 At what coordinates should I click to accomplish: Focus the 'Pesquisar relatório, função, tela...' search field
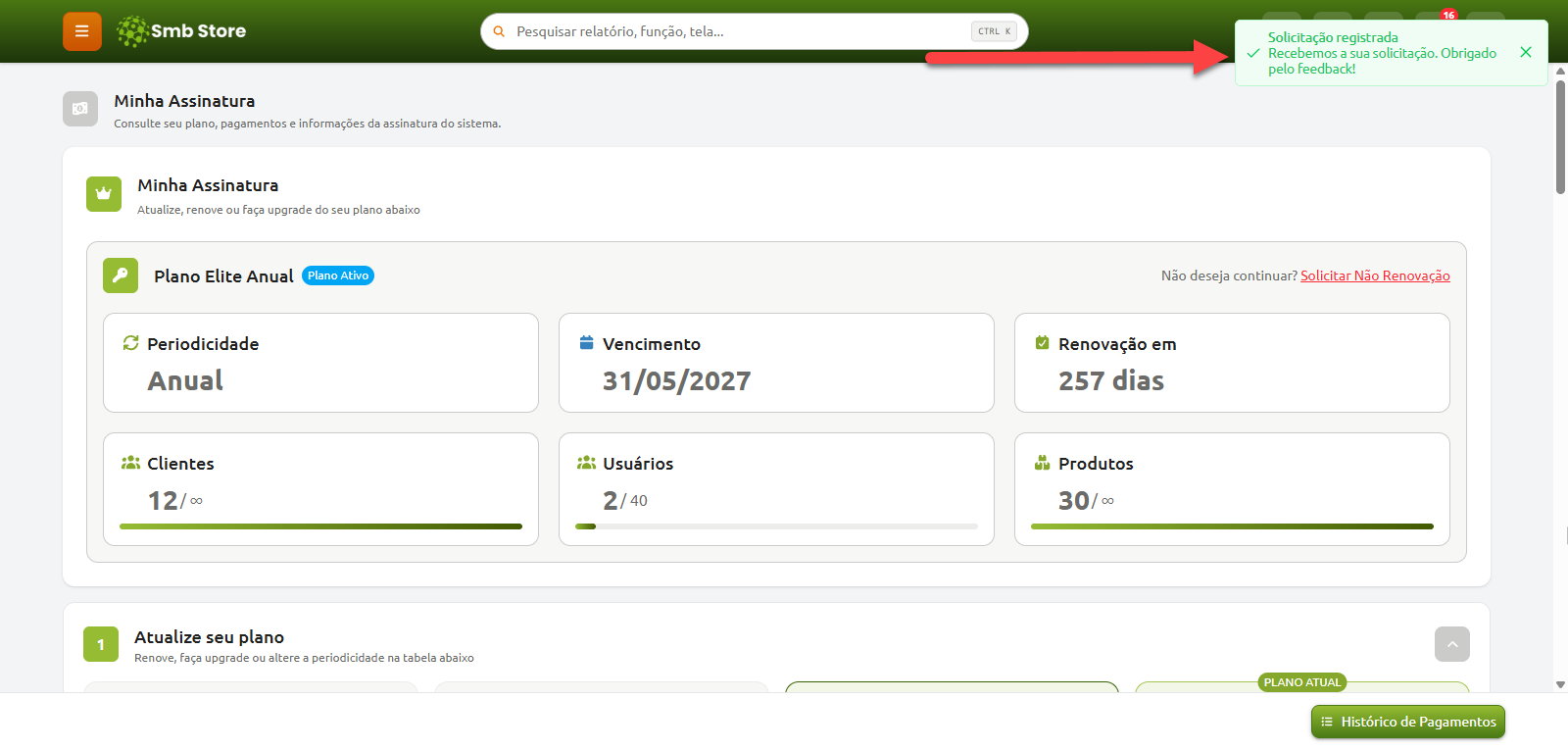click(754, 31)
